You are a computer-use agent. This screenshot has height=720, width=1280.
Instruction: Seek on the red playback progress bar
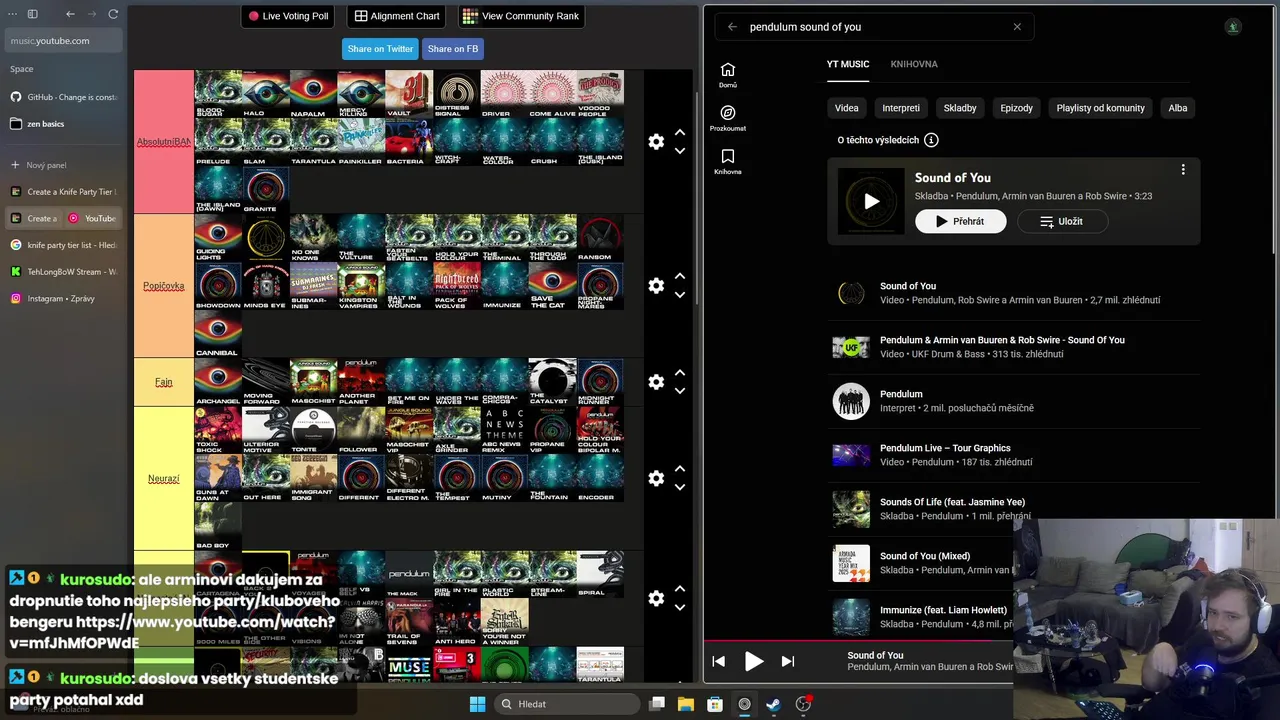coord(858,641)
